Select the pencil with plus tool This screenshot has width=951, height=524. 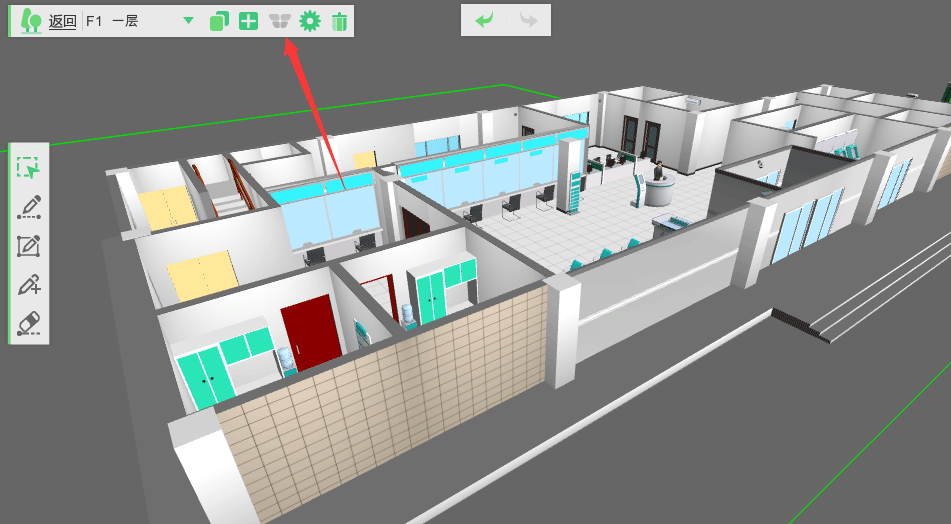[x=29, y=284]
